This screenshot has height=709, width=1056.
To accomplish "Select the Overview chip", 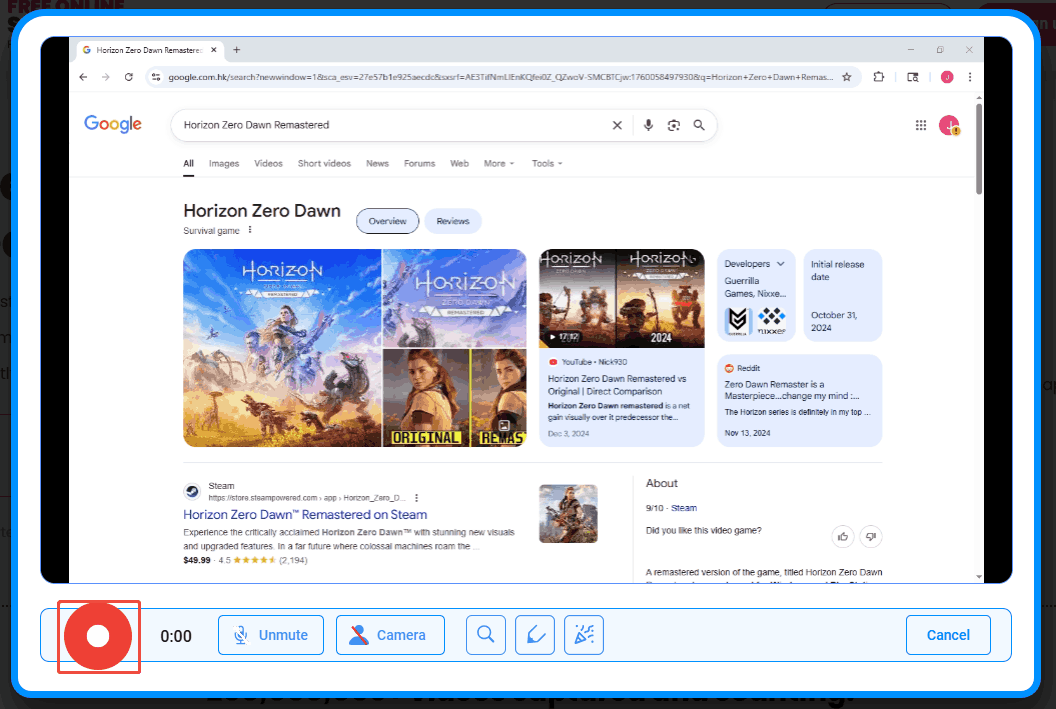I will coord(387,221).
